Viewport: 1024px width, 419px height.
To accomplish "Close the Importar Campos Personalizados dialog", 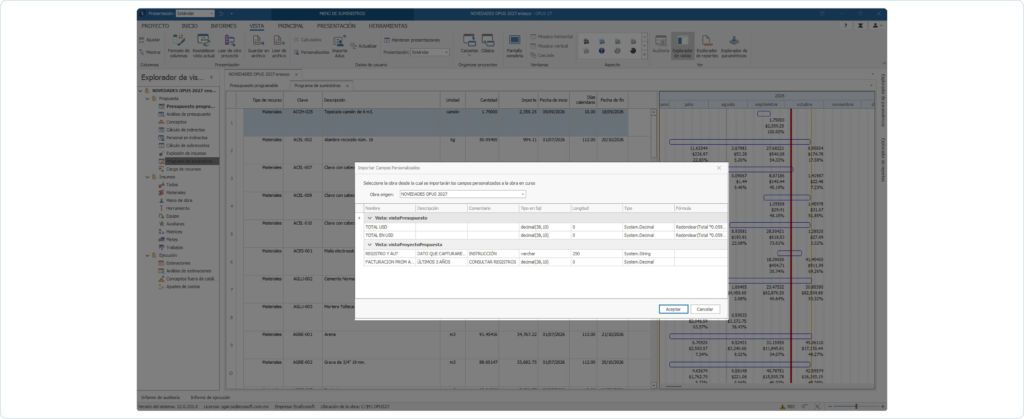I will coord(719,168).
